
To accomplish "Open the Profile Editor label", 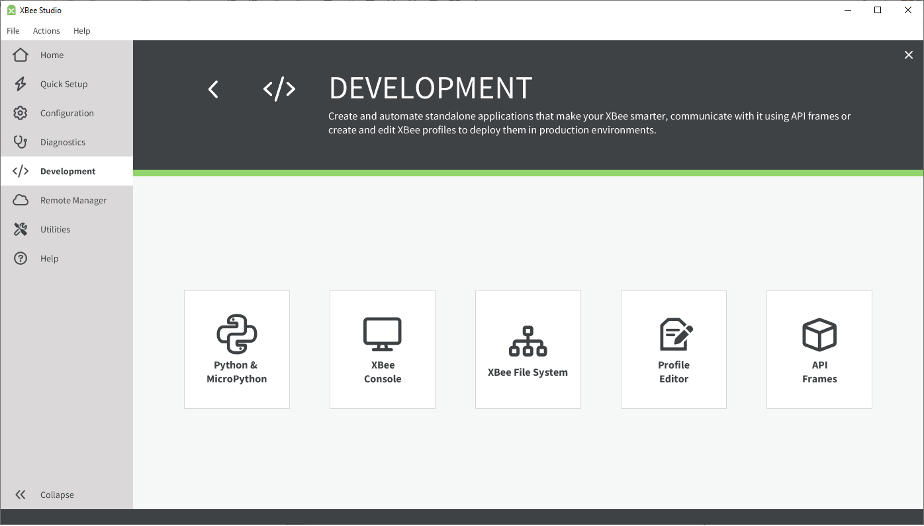I will [674, 372].
